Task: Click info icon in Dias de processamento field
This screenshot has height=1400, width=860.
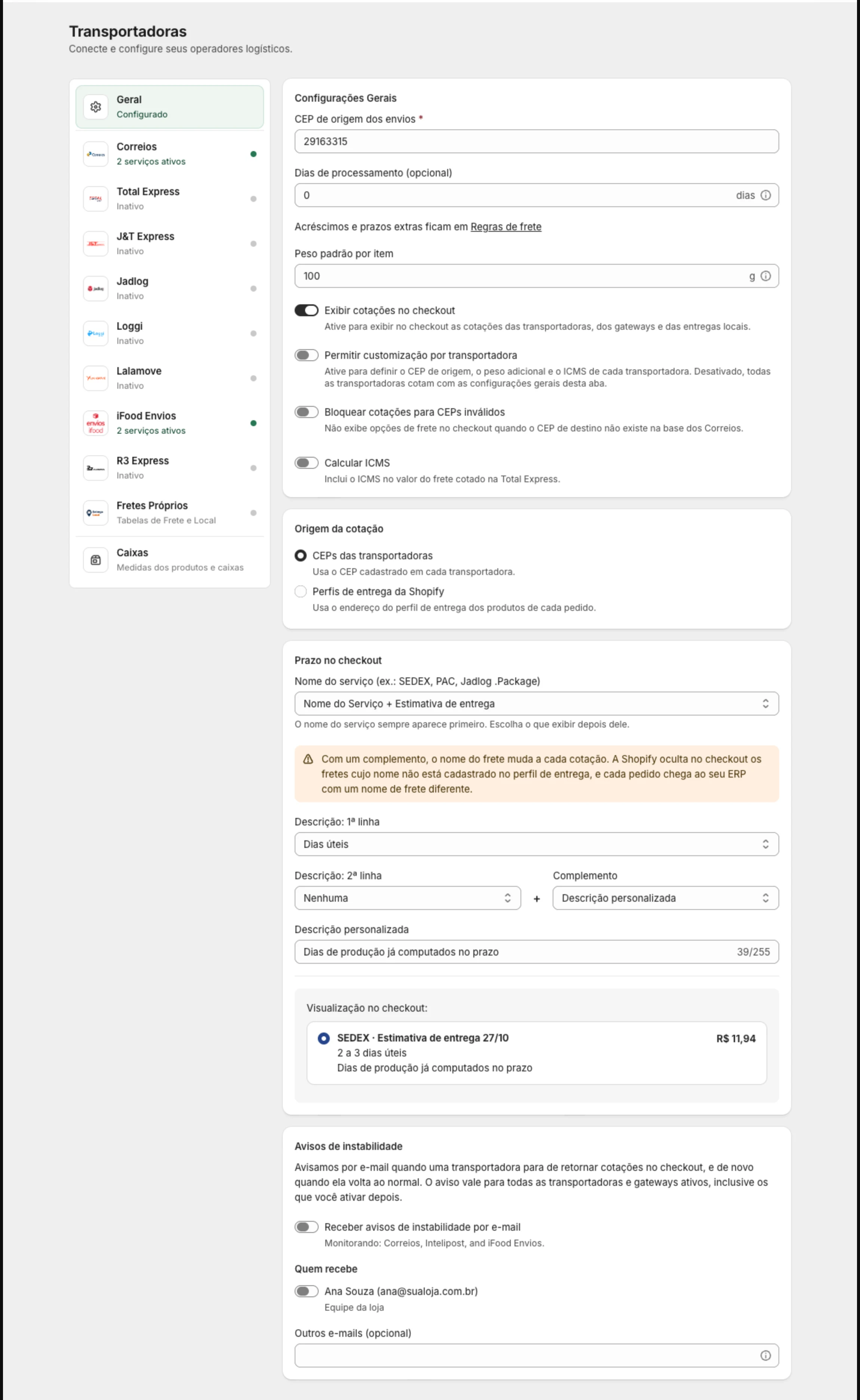Action: 765,196
